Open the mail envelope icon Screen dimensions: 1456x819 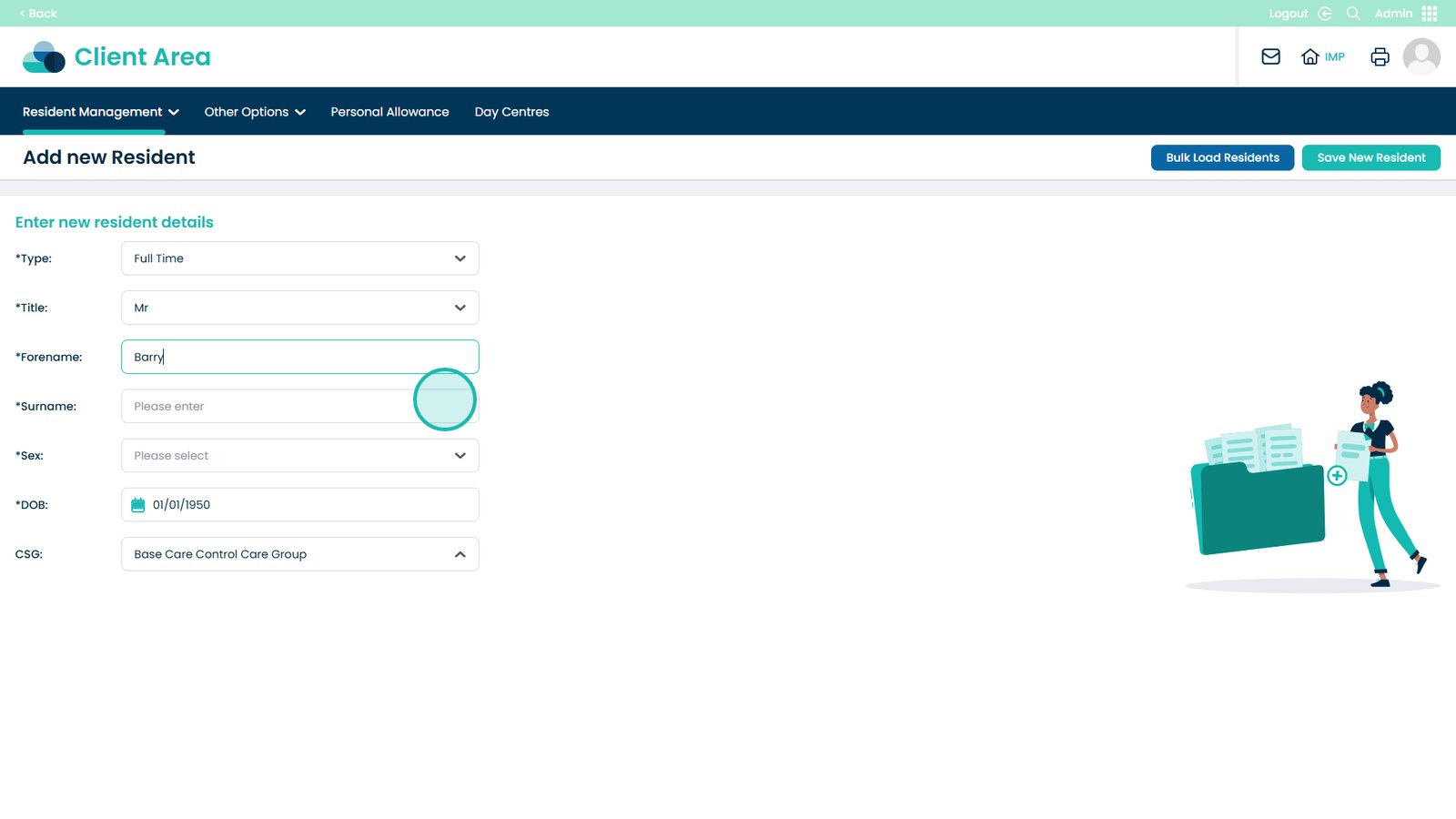click(x=1270, y=56)
